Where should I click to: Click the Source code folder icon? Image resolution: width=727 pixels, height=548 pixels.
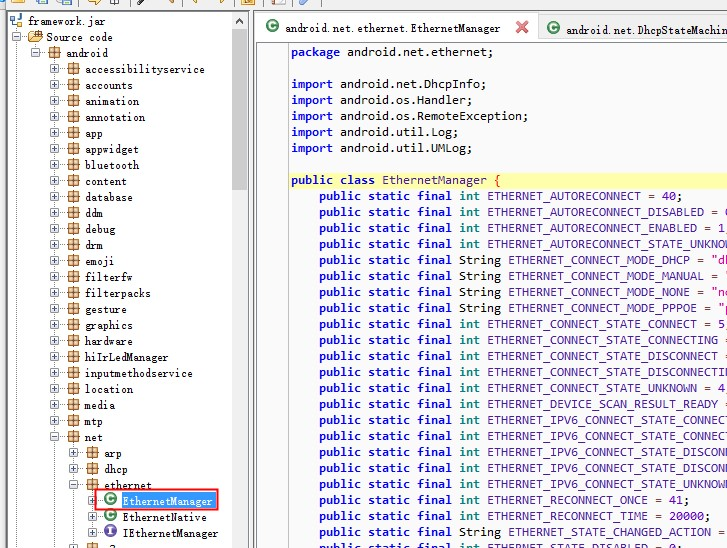coord(35,37)
